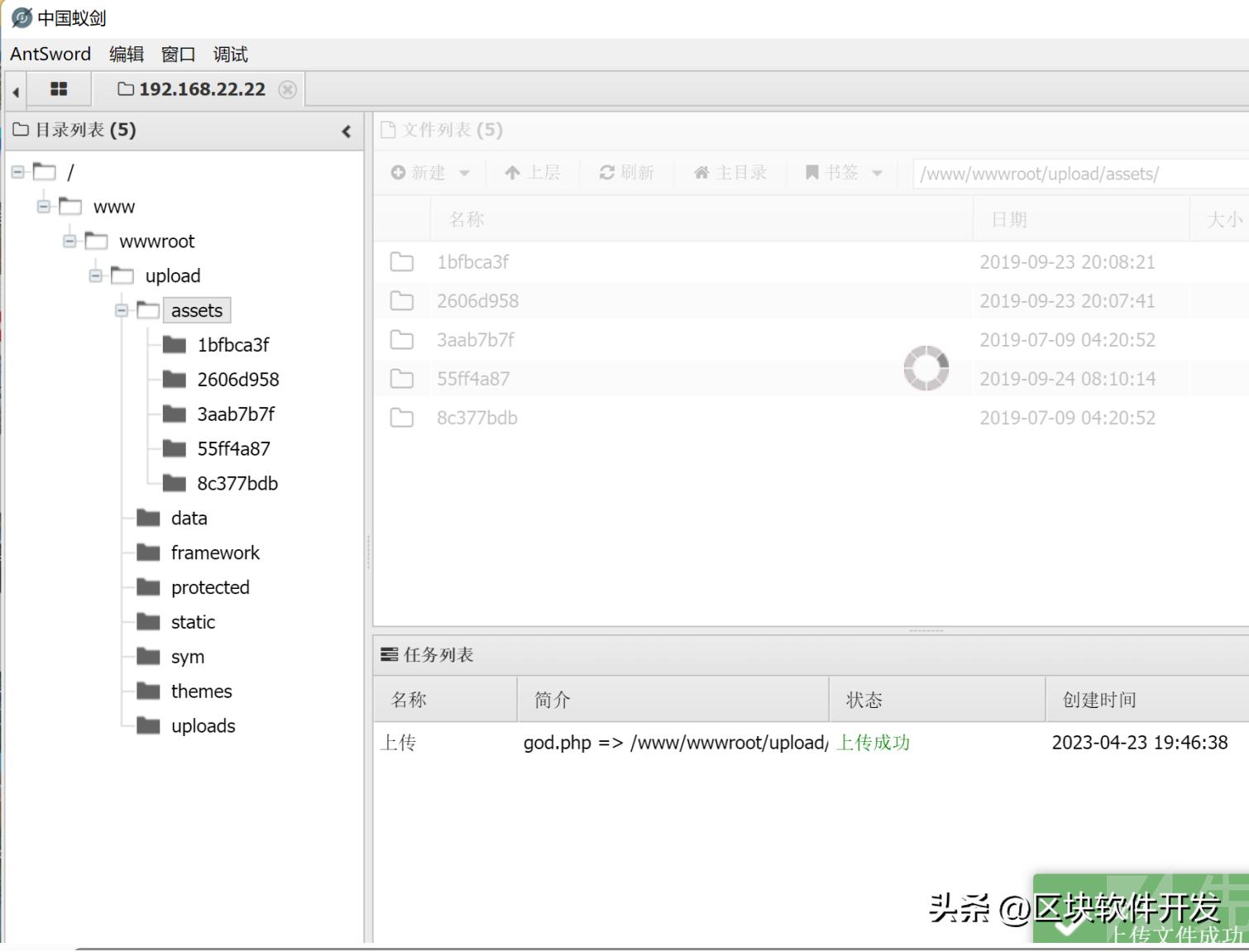Click the refresh (刷新) toolbar button
Viewport: 1249px width, 952px height.
[x=626, y=172]
